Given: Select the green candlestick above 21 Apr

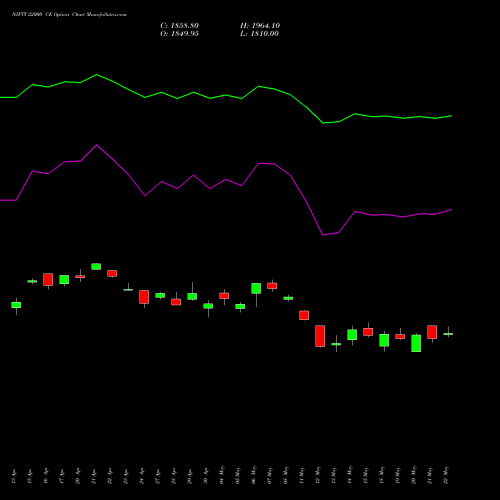Looking at the screenshot, I should (96, 266).
